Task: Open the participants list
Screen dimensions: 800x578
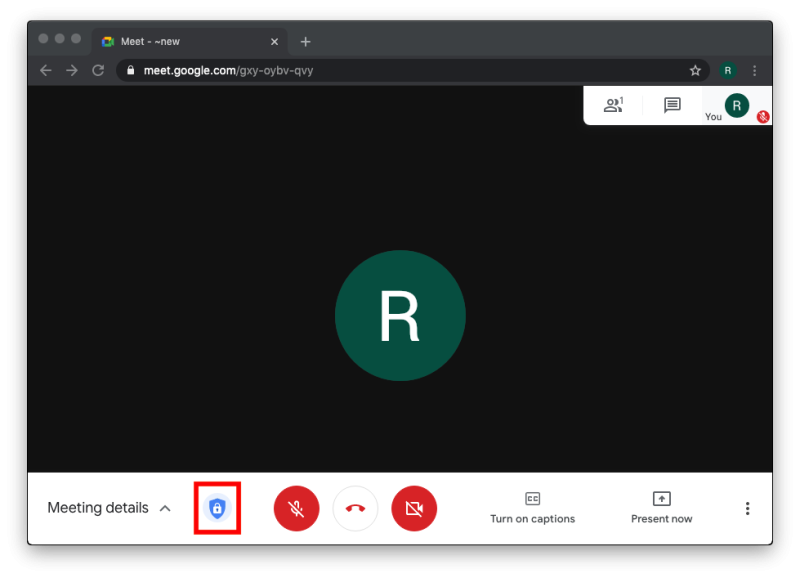Action: [614, 105]
